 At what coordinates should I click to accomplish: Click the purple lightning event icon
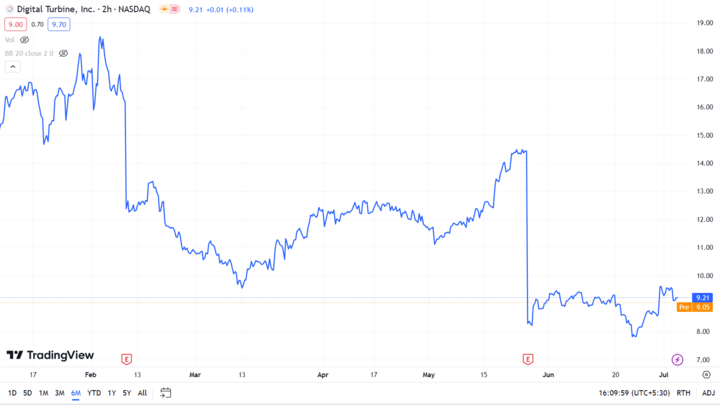pos(676,358)
